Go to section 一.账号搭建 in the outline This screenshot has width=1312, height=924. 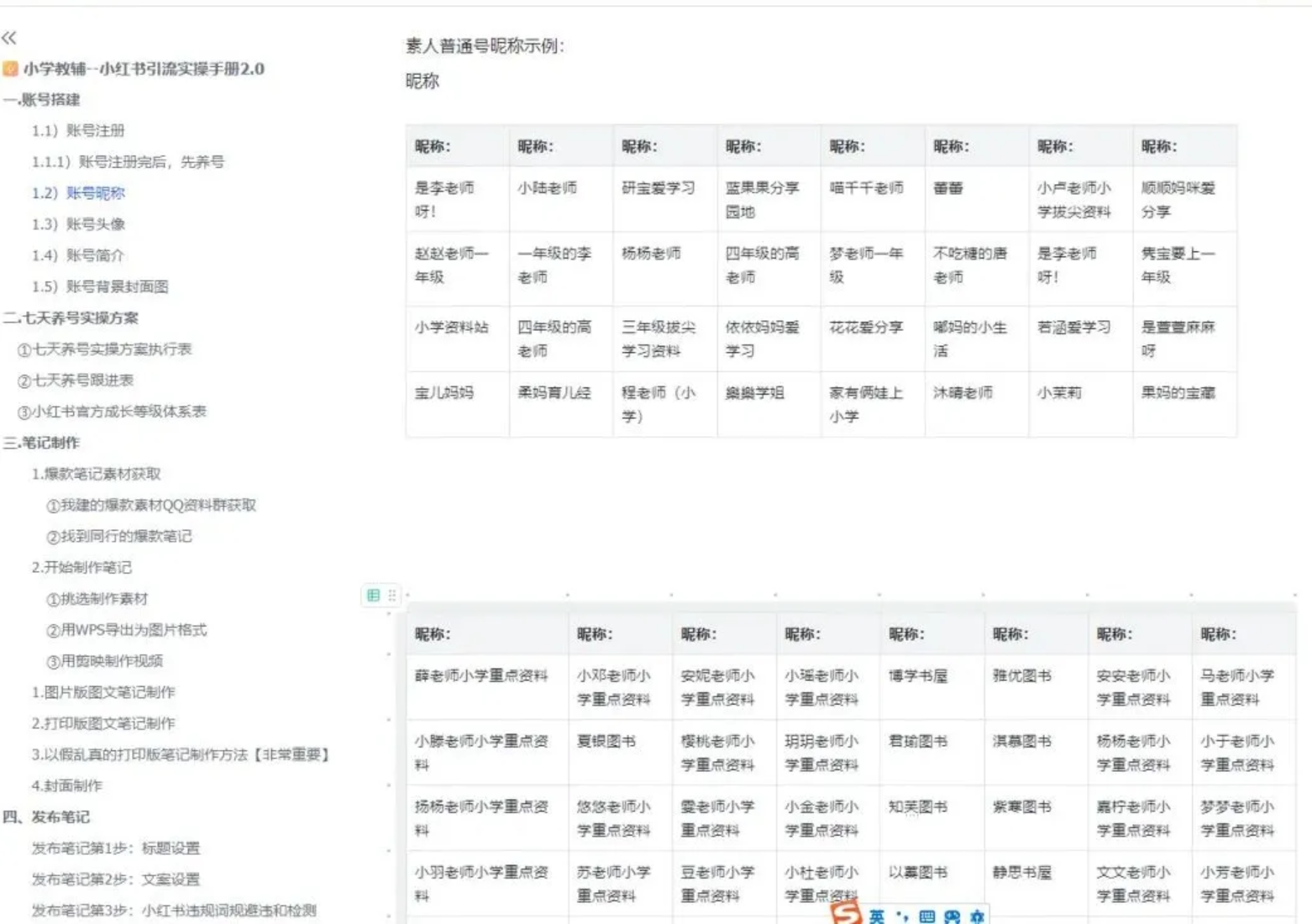42,100
